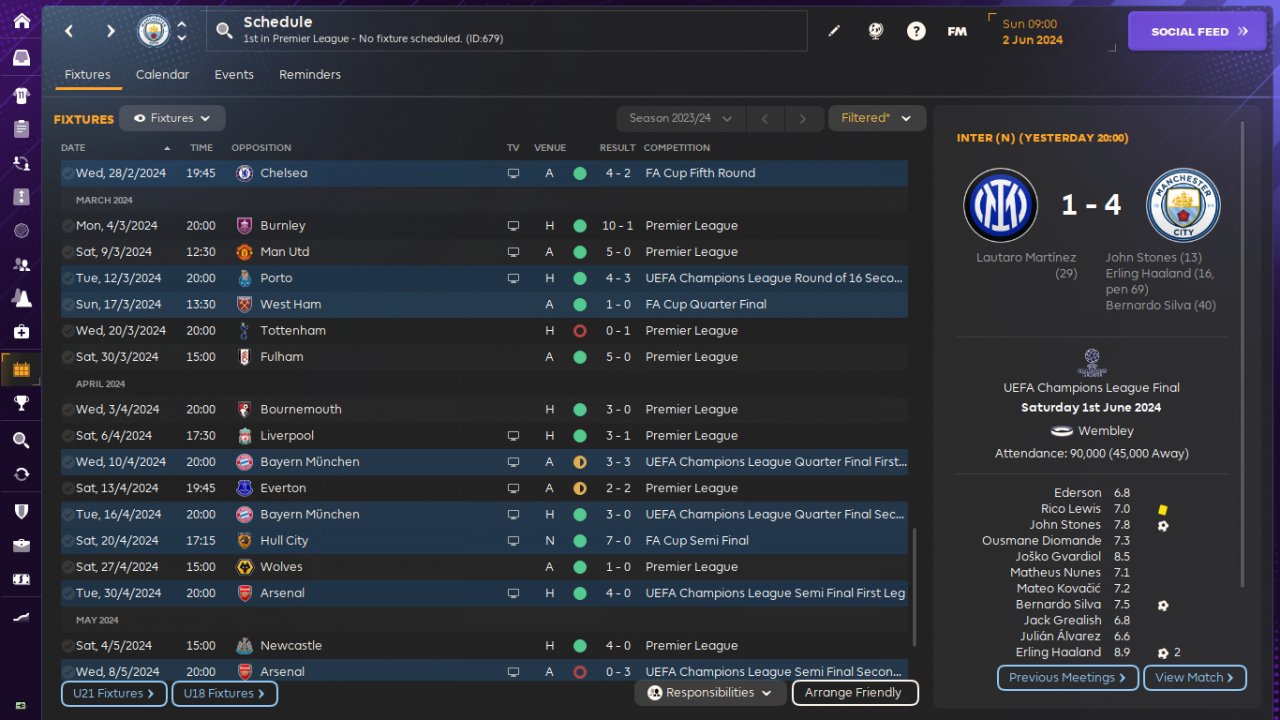The height and width of the screenshot is (720, 1280).
Task: Open Club Info shield icon in sidebar
Action: [x=21, y=511]
